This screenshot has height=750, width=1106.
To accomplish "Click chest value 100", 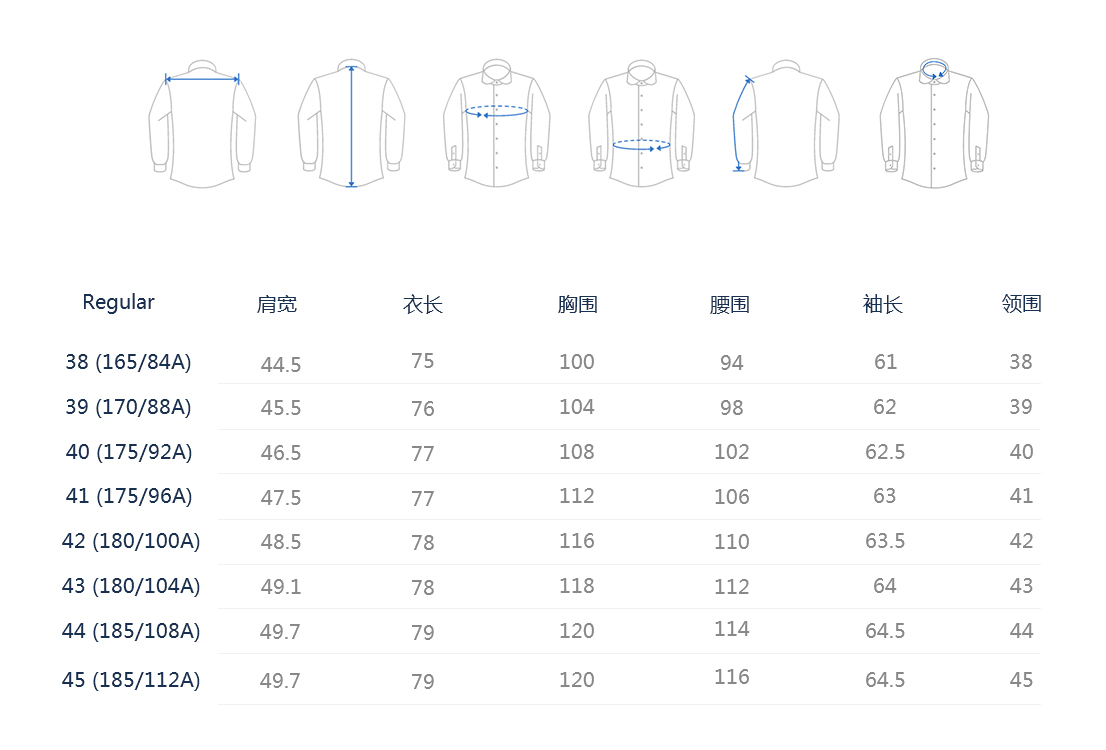I will (577, 362).
